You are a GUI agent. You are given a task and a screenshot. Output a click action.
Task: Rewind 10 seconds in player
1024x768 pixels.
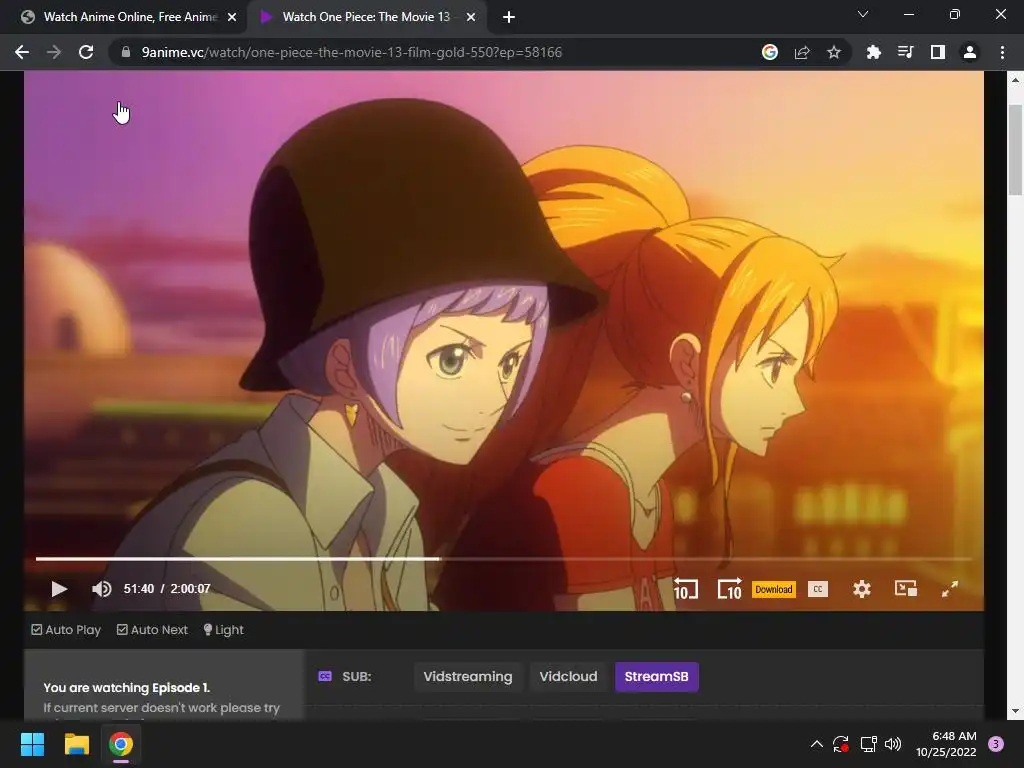(686, 589)
